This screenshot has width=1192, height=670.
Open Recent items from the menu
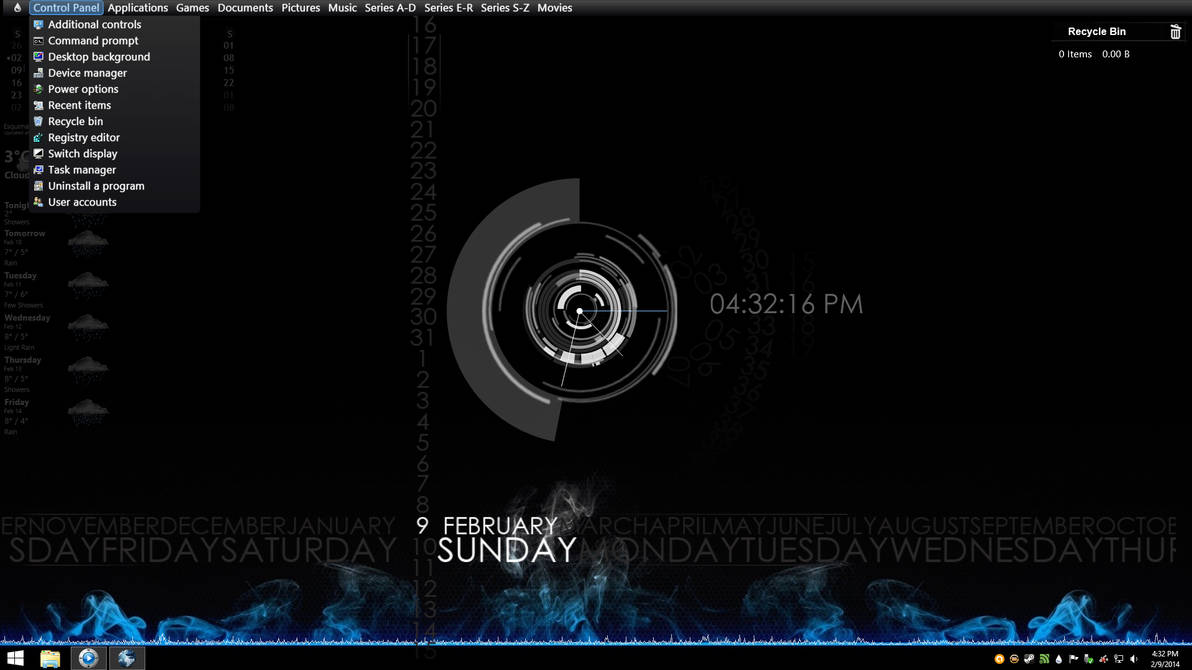coord(114,105)
